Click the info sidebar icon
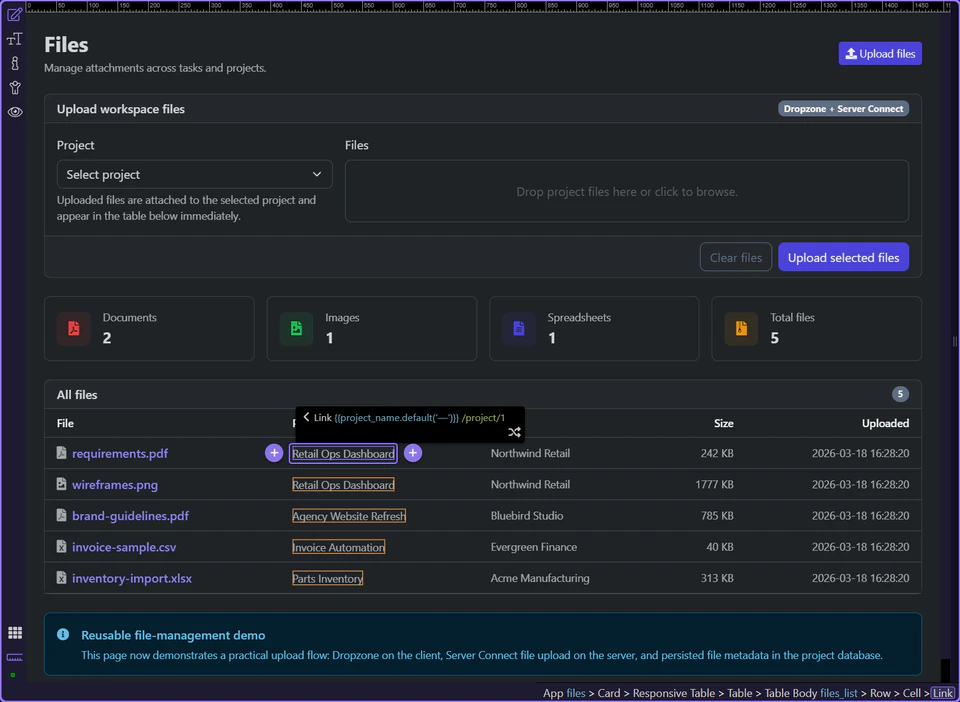 tap(14, 63)
